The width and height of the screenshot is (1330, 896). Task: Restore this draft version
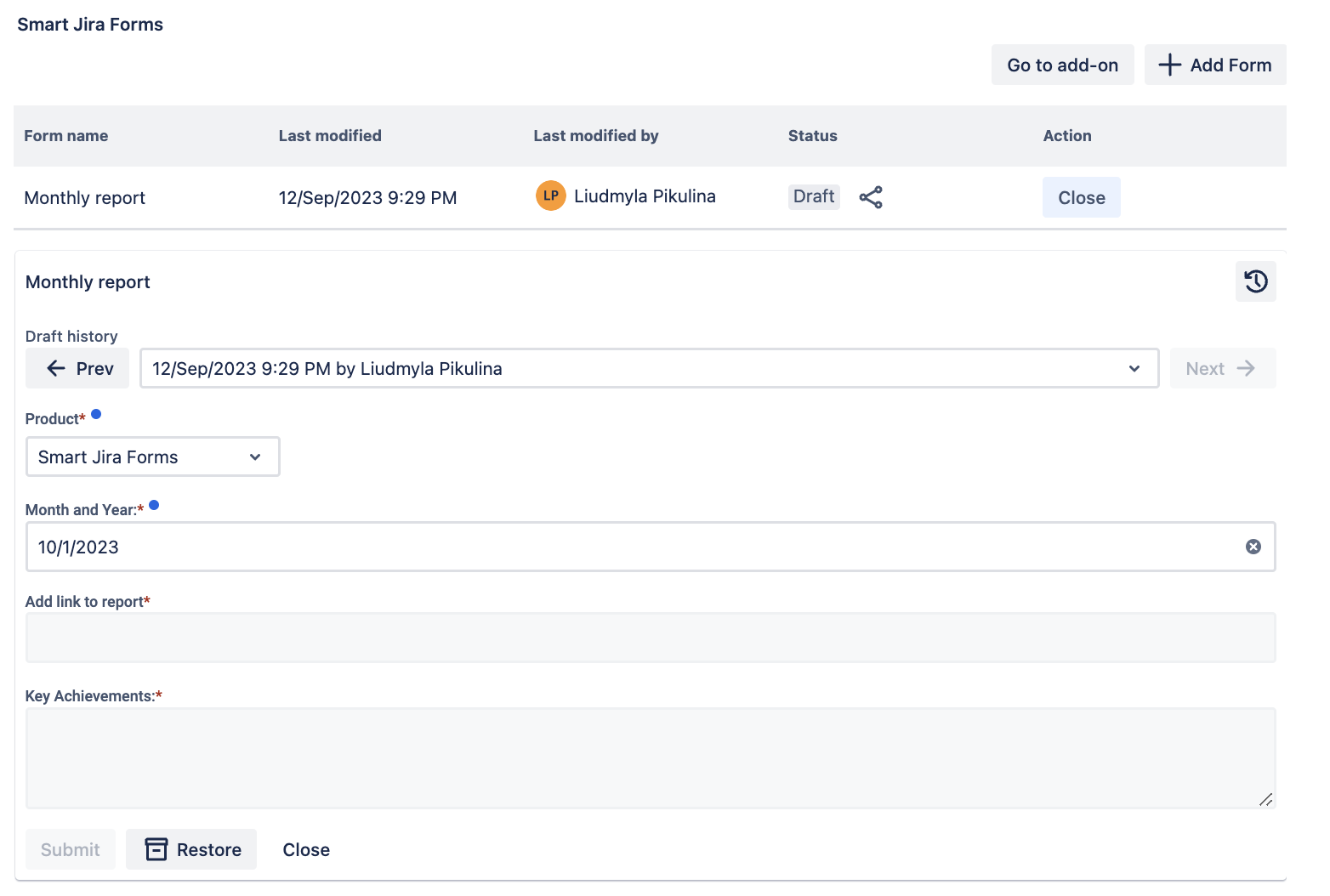coord(191,849)
